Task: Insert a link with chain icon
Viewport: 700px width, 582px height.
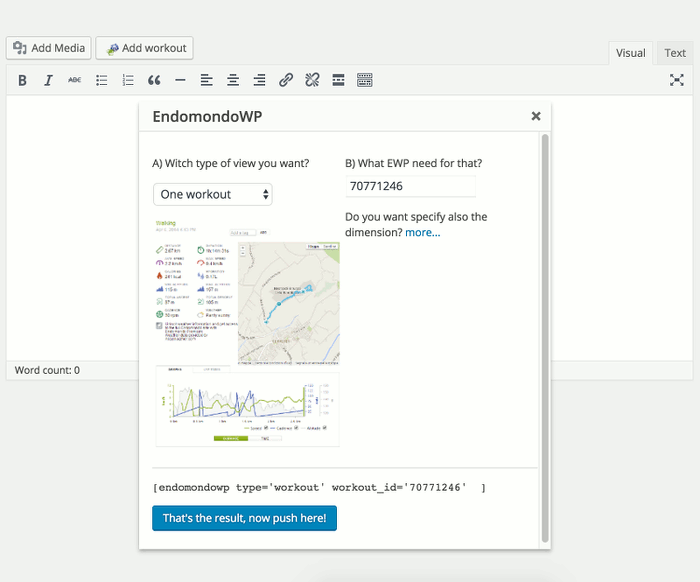Action: (x=286, y=80)
